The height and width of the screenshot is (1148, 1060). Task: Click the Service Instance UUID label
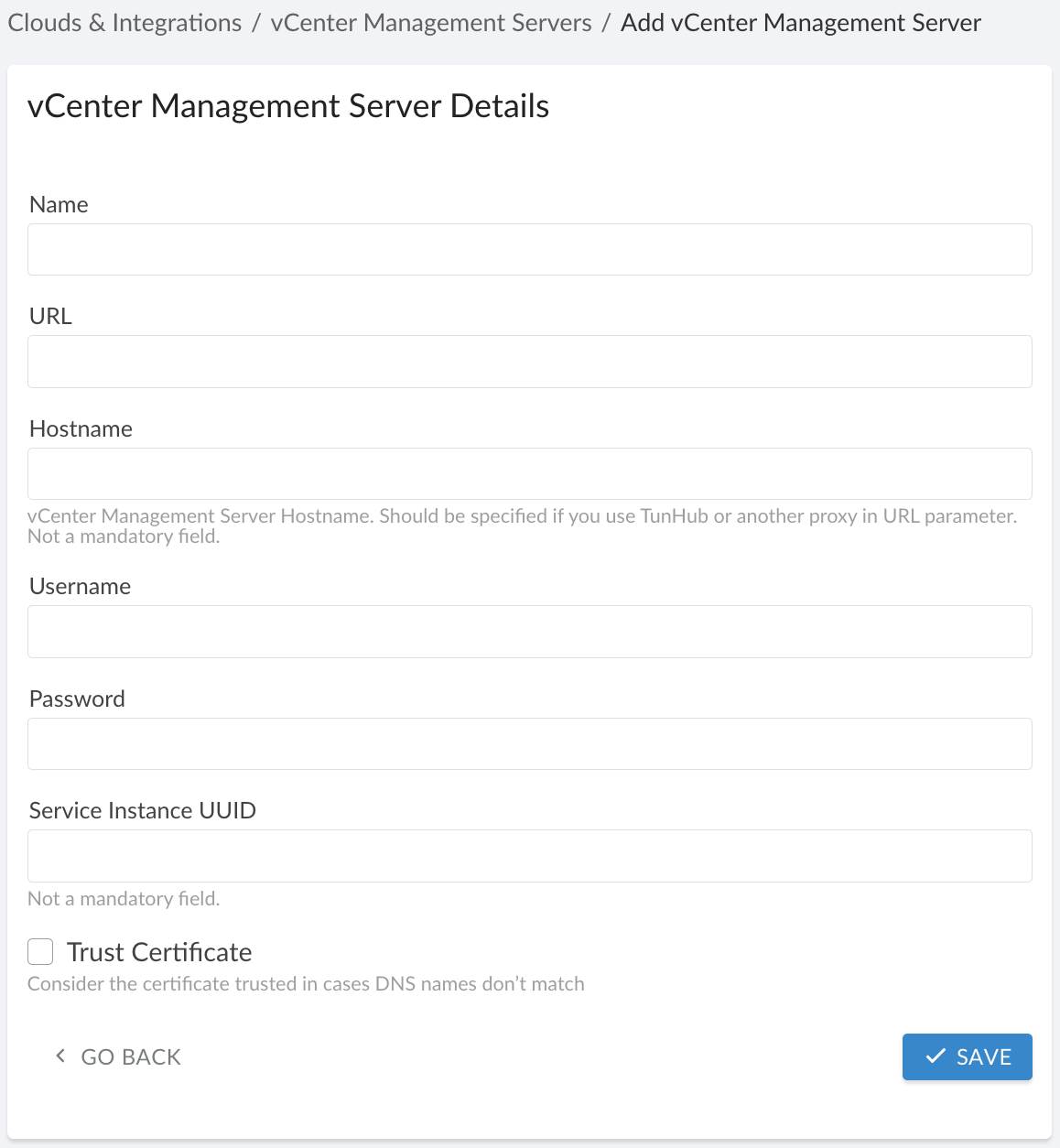pyautogui.click(x=142, y=810)
